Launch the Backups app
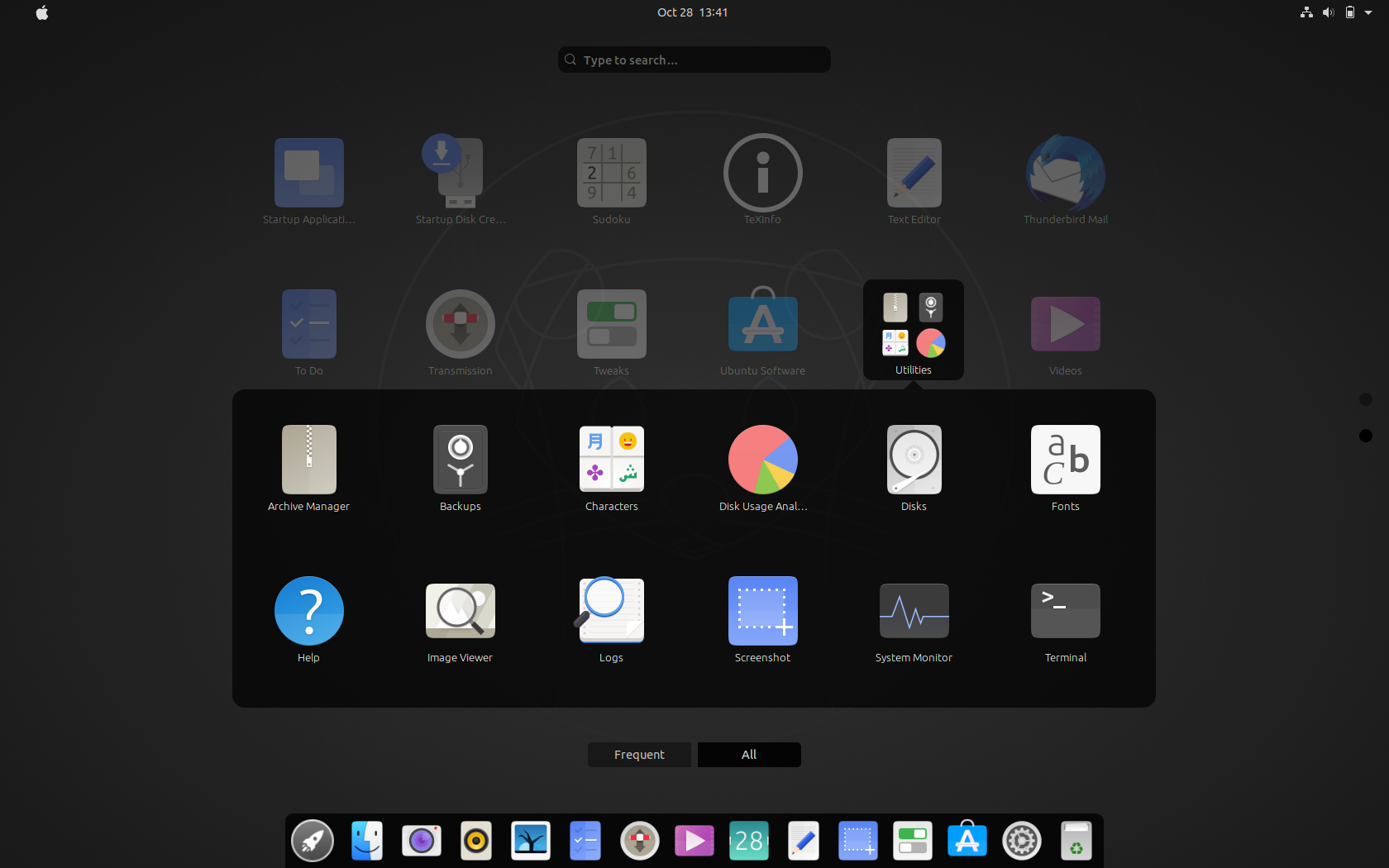Viewport: 1389px width, 868px height. pyautogui.click(x=461, y=468)
